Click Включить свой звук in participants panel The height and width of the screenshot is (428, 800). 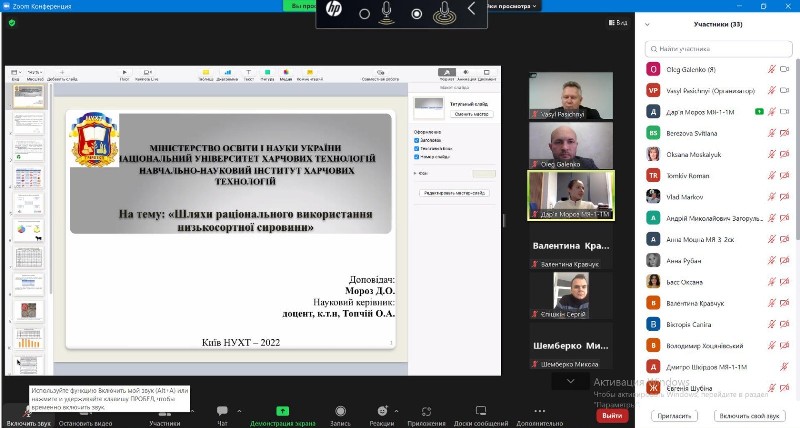coord(751,415)
